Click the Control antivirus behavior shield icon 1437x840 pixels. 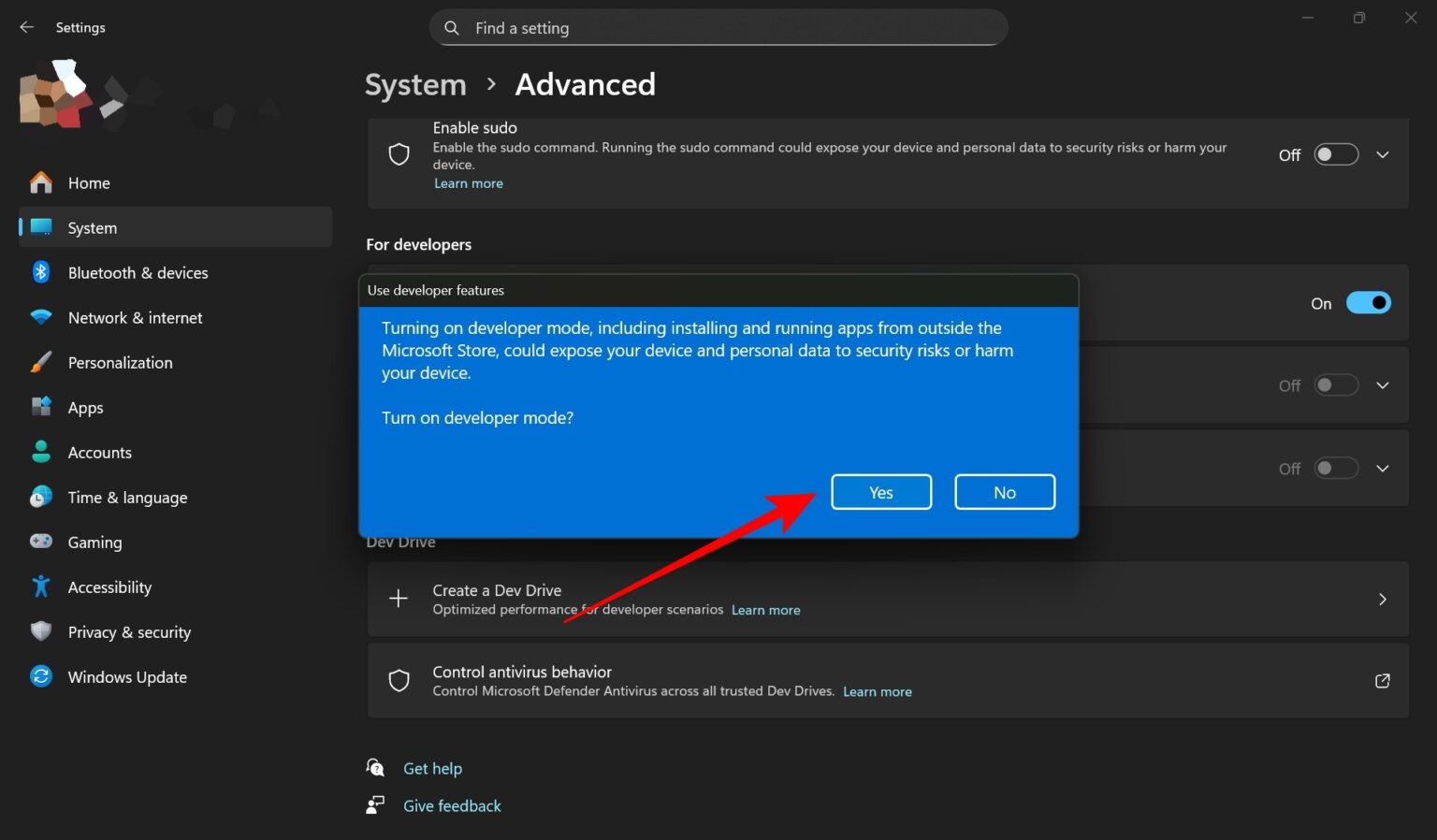click(x=399, y=680)
